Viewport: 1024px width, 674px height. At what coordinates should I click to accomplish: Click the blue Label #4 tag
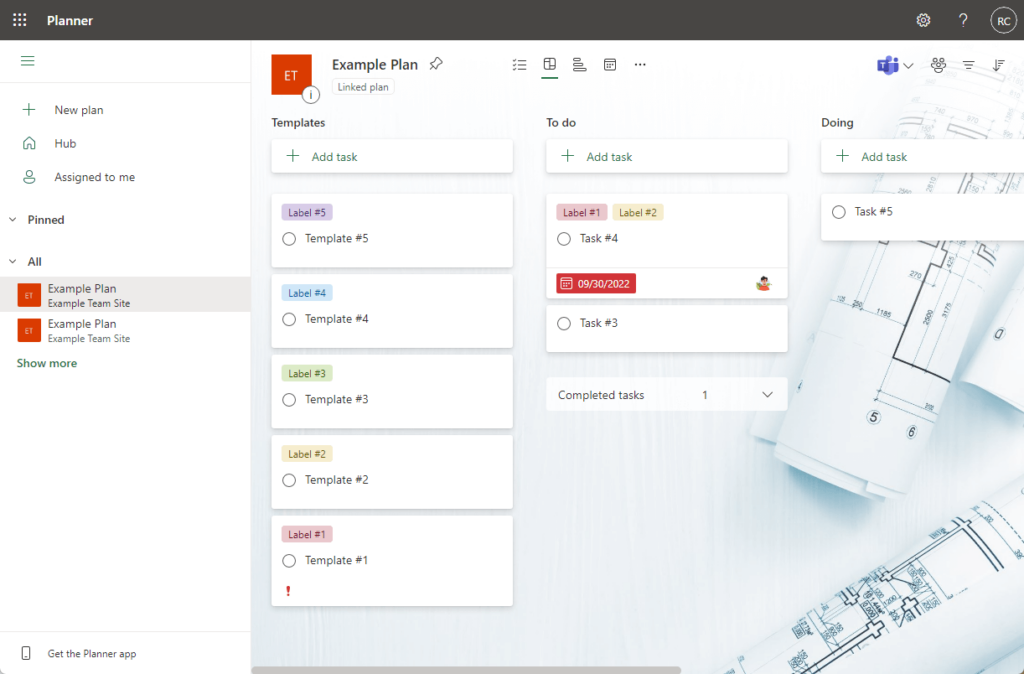307,293
